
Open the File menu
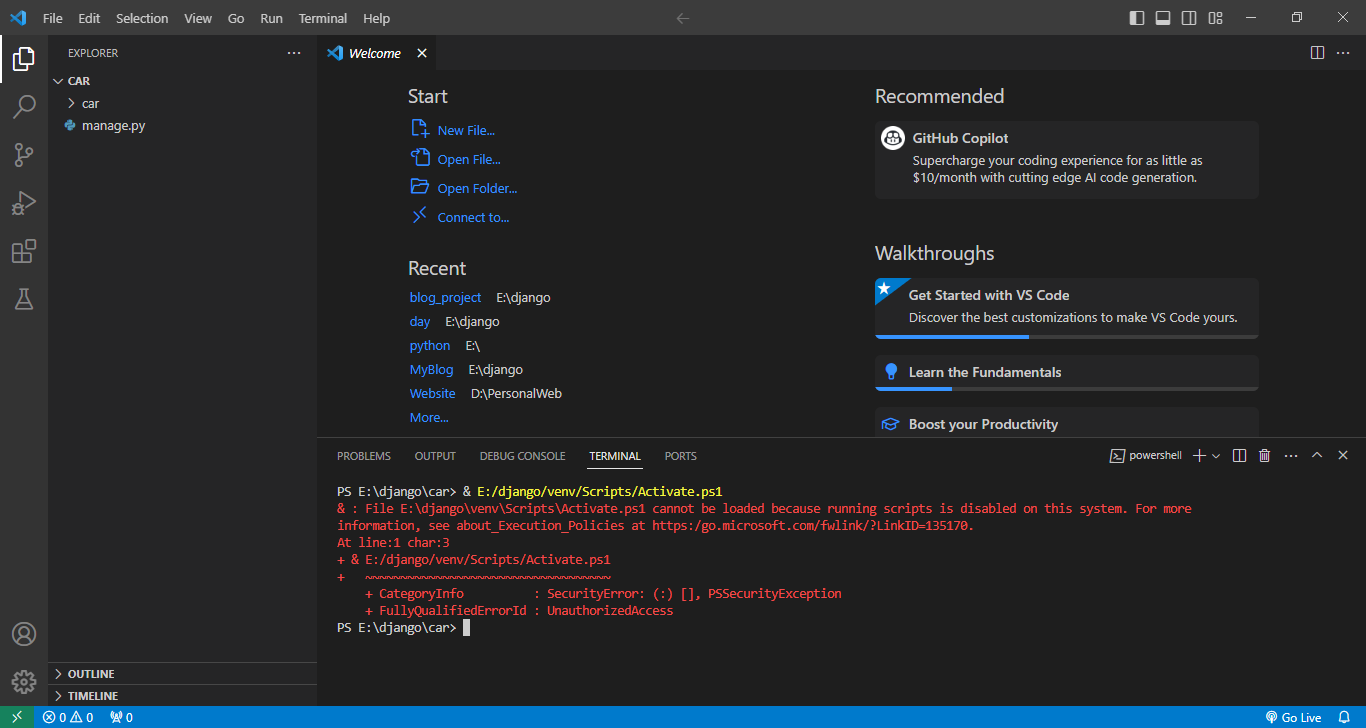pyautogui.click(x=53, y=18)
